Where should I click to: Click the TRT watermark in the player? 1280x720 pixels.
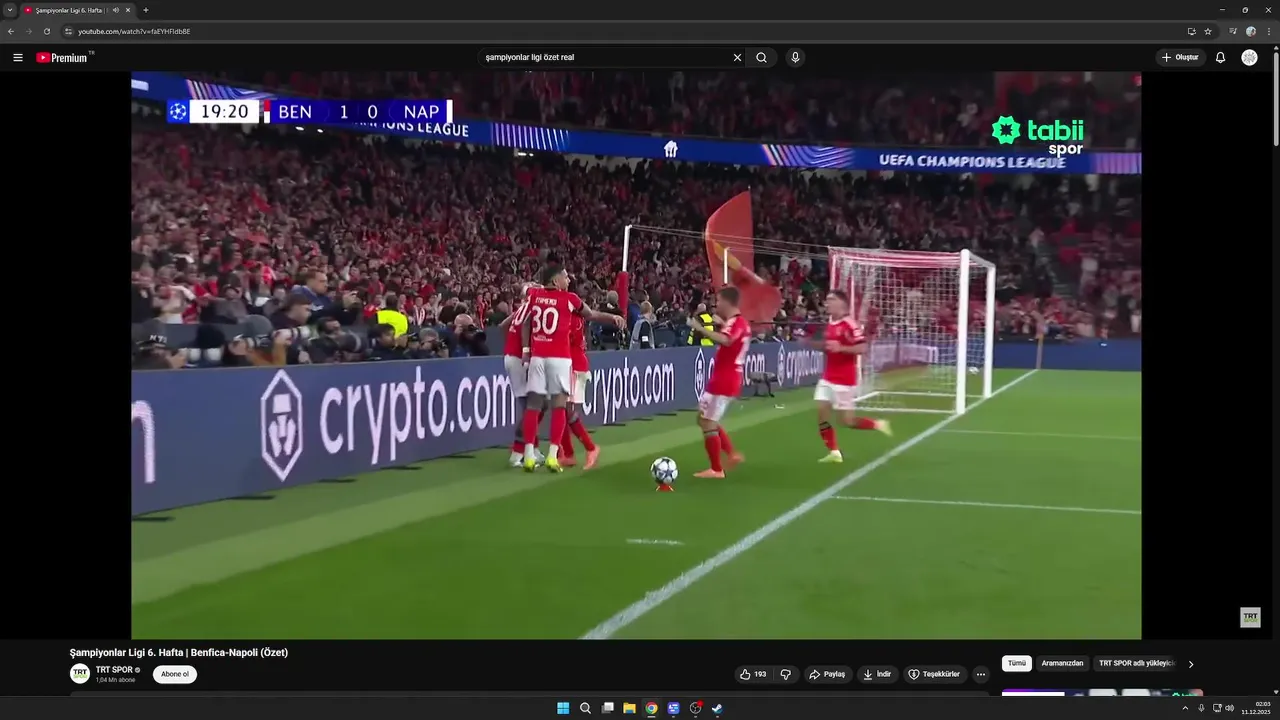tap(1250, 617)
